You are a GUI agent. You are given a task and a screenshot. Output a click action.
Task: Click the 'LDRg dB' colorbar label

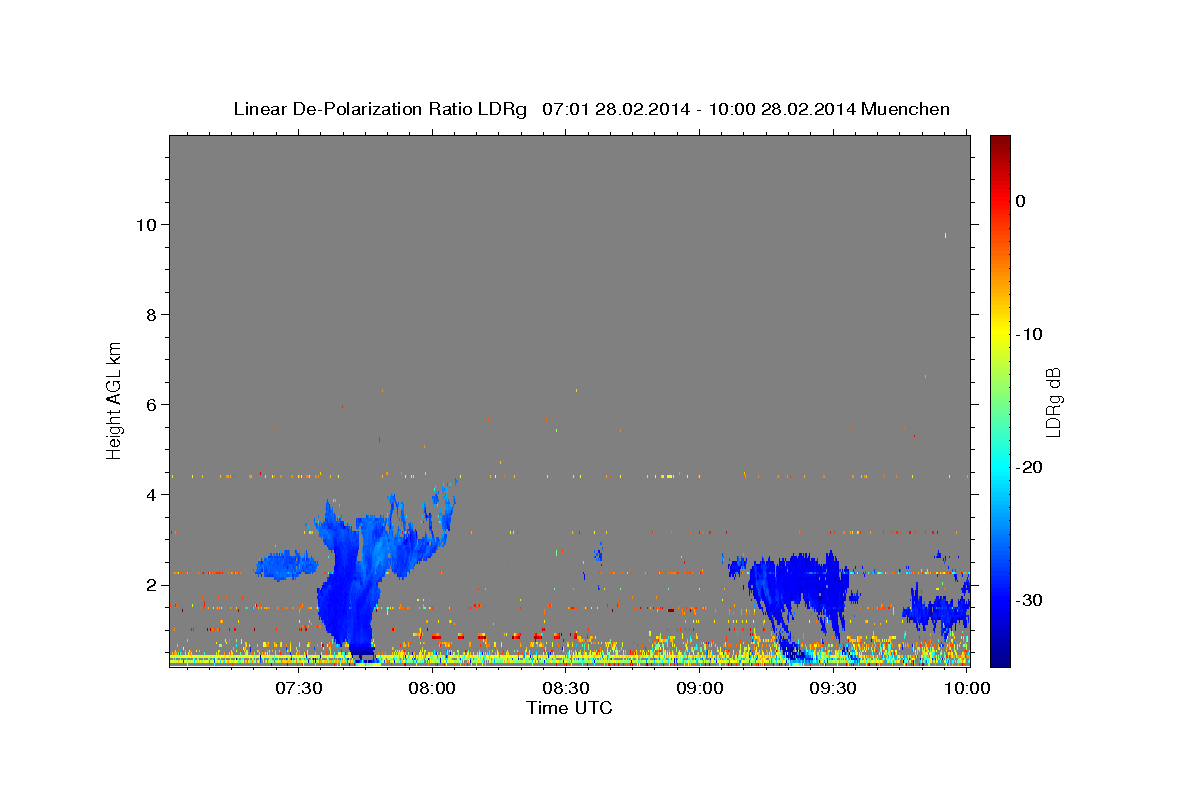(x=1052, y=402)
